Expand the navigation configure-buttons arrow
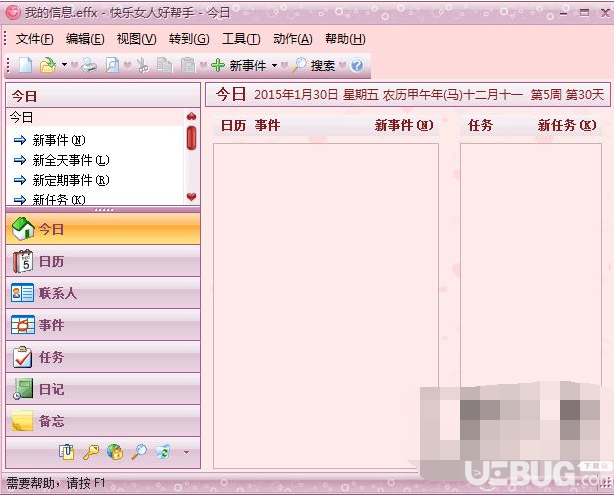The width and height of the screenshot is (614, 495). tap(186, 452)
